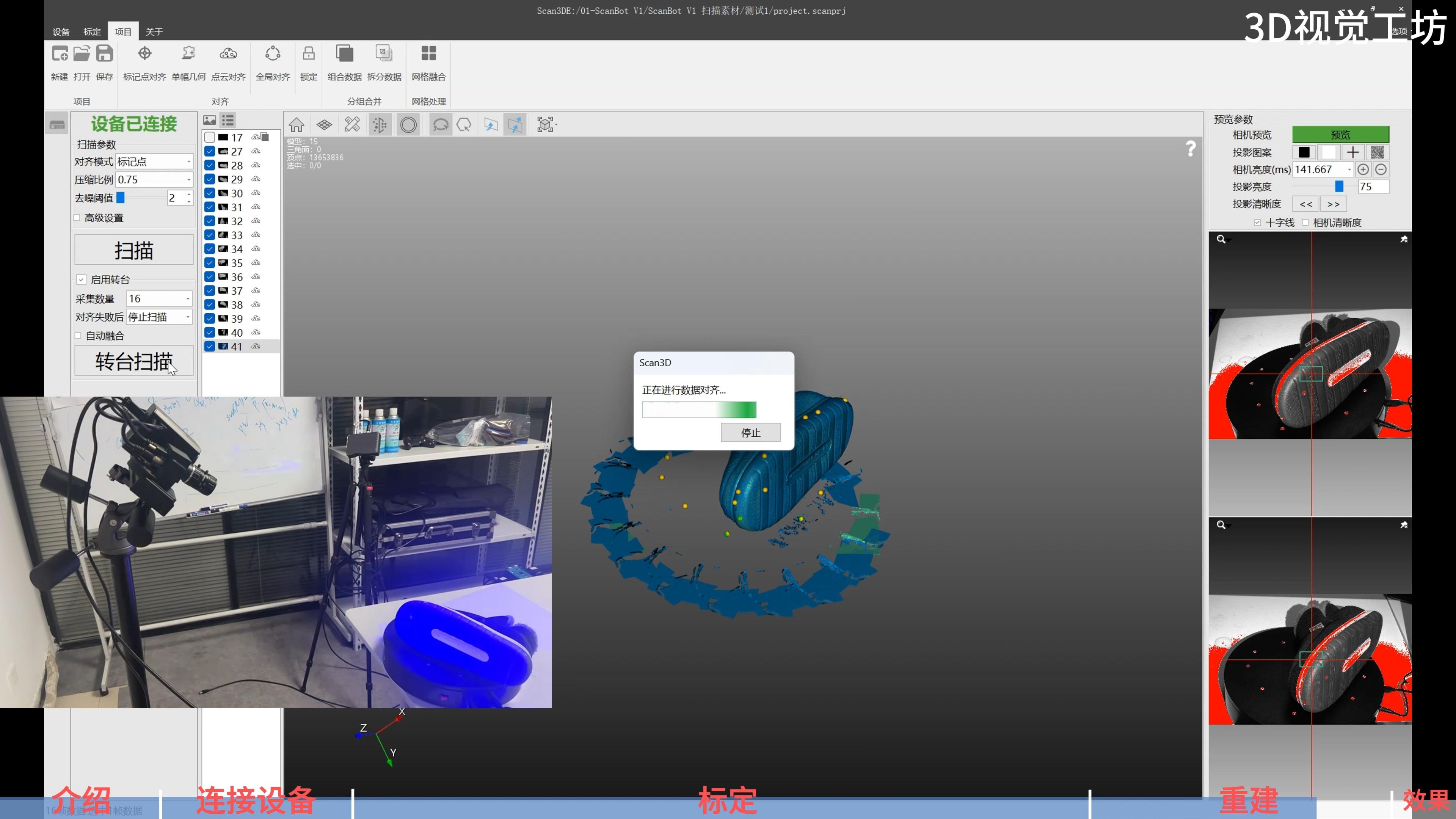Click the help question mark in the viewport
The width and height of the screenshot is (1456, 819).
1190,148
